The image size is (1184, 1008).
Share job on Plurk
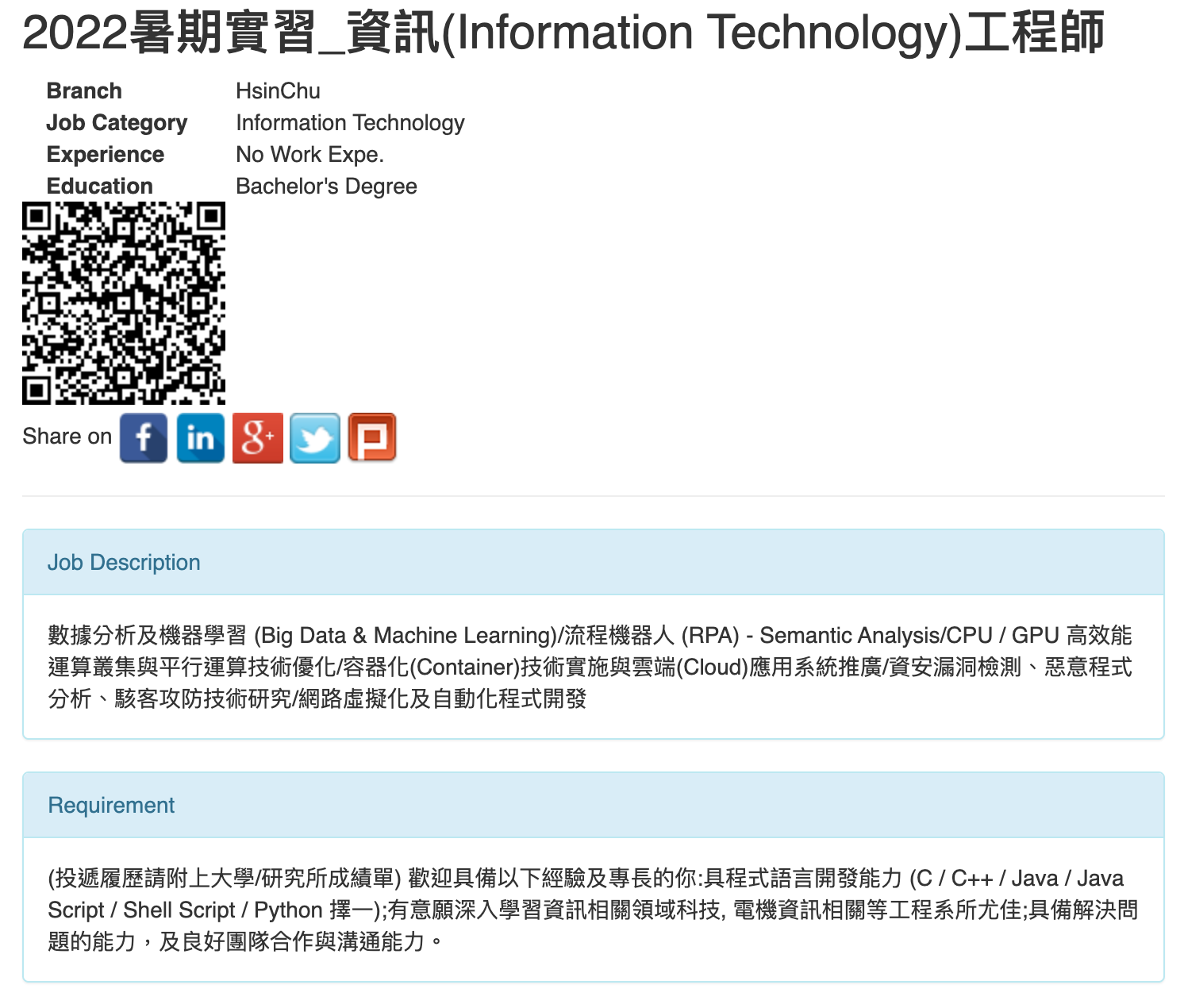(x=372, y=437)
